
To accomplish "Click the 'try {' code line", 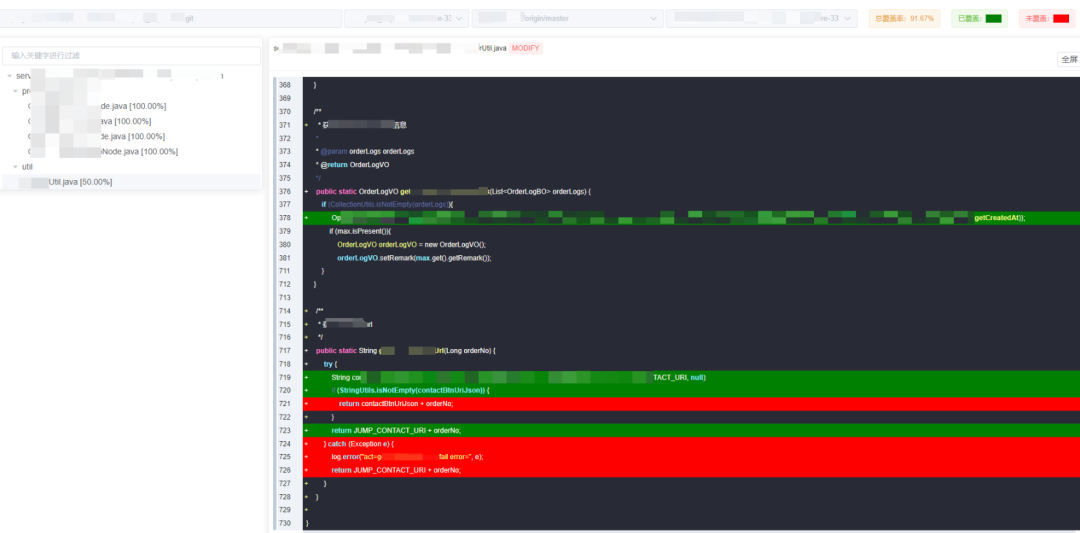I will point(331,364).
